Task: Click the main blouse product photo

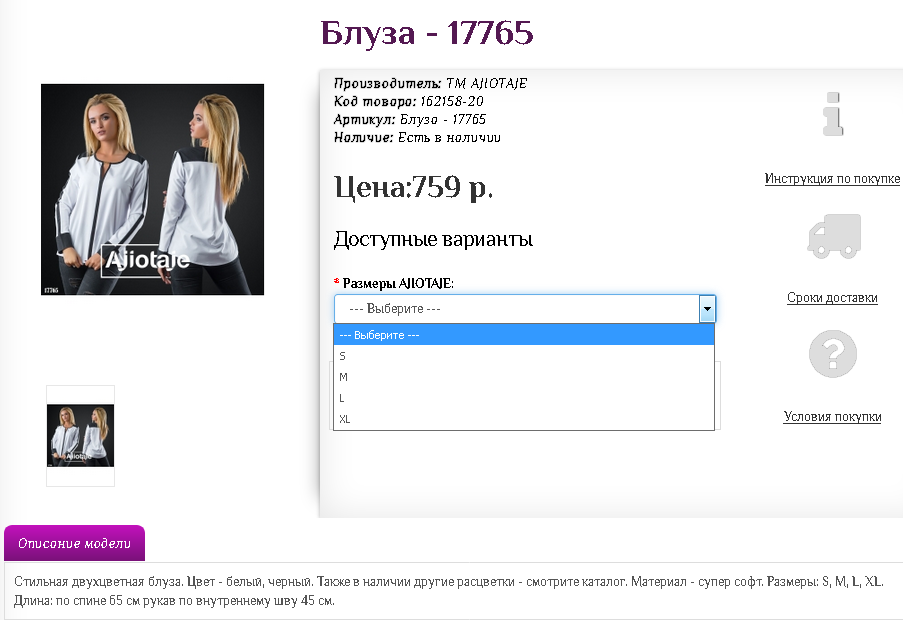Action: pyautogui.click(x=153, y=189)
